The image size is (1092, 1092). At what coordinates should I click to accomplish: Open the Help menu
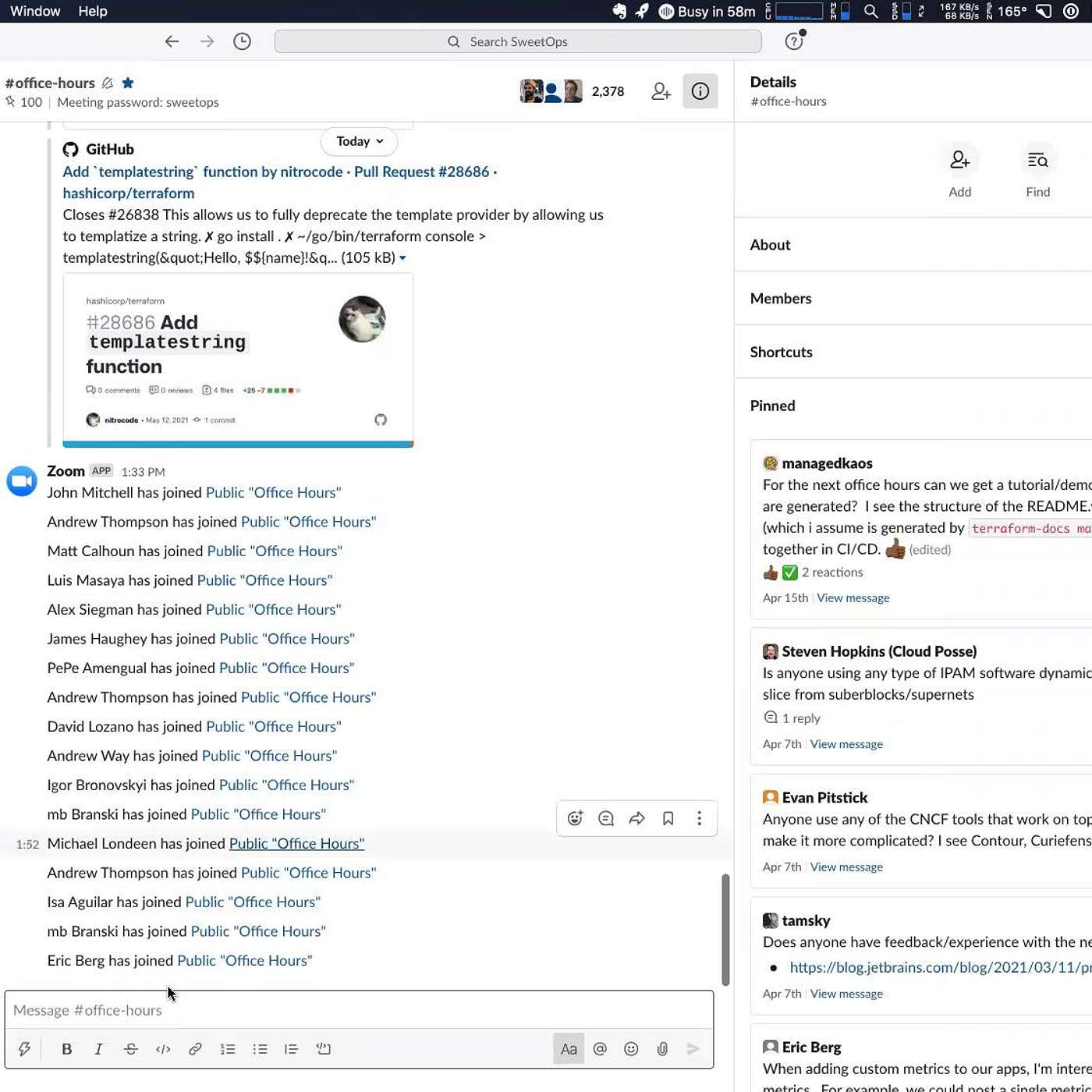point(93,11)
